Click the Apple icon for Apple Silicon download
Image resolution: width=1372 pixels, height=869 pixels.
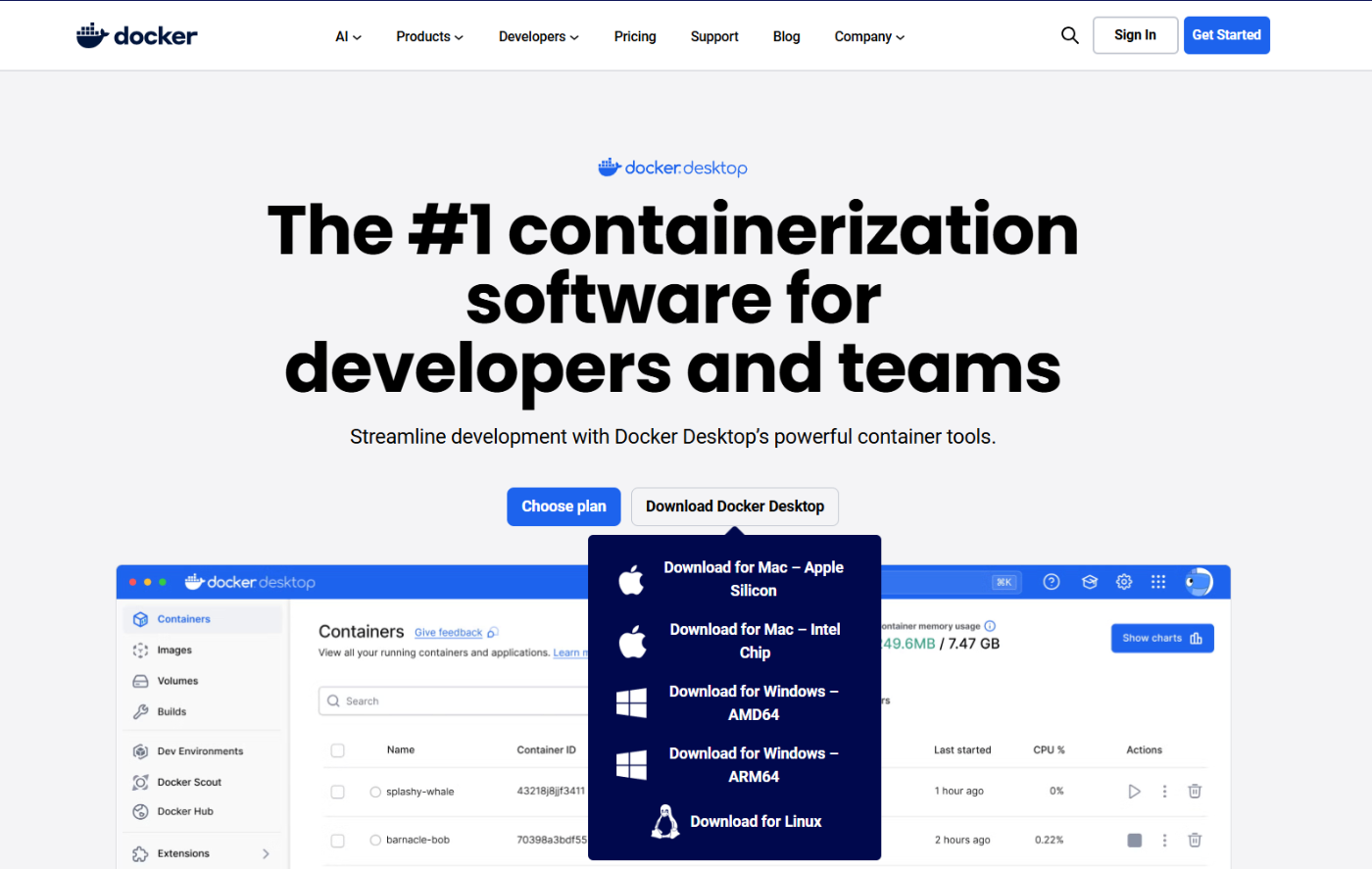point(632,580)
